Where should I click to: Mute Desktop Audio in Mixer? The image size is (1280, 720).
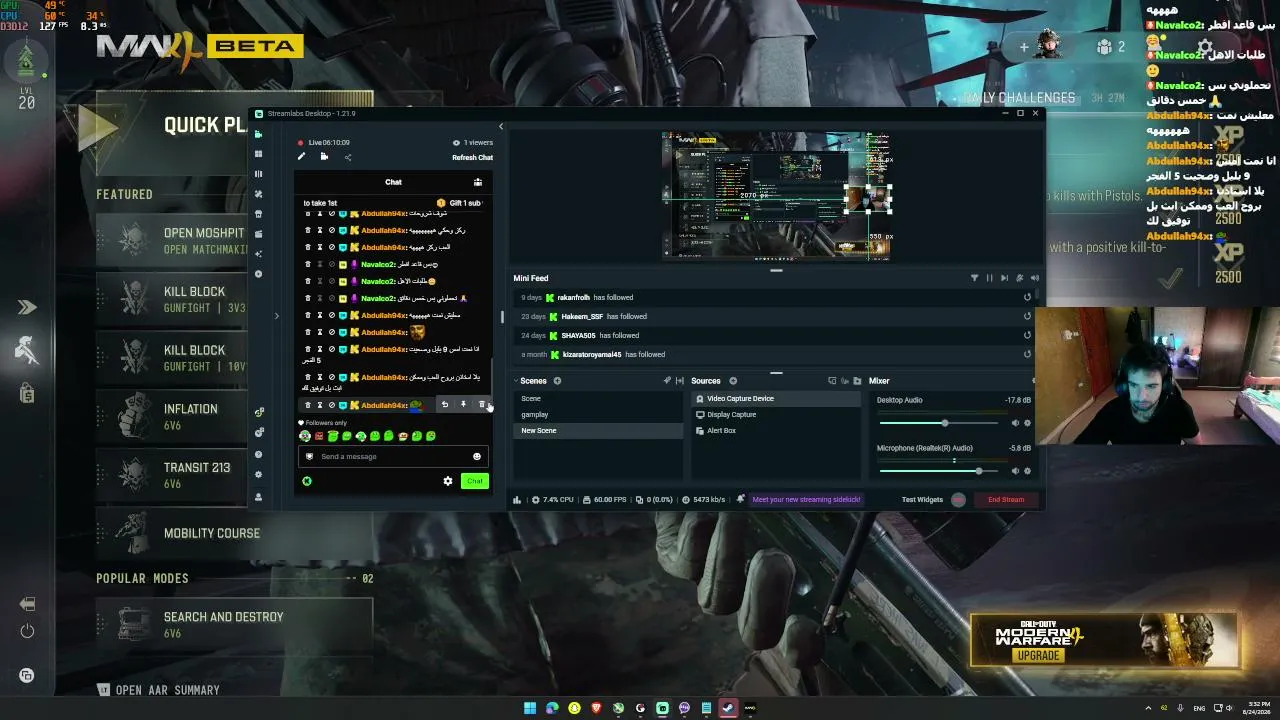pyautogui.click(x=1015, y=423)
